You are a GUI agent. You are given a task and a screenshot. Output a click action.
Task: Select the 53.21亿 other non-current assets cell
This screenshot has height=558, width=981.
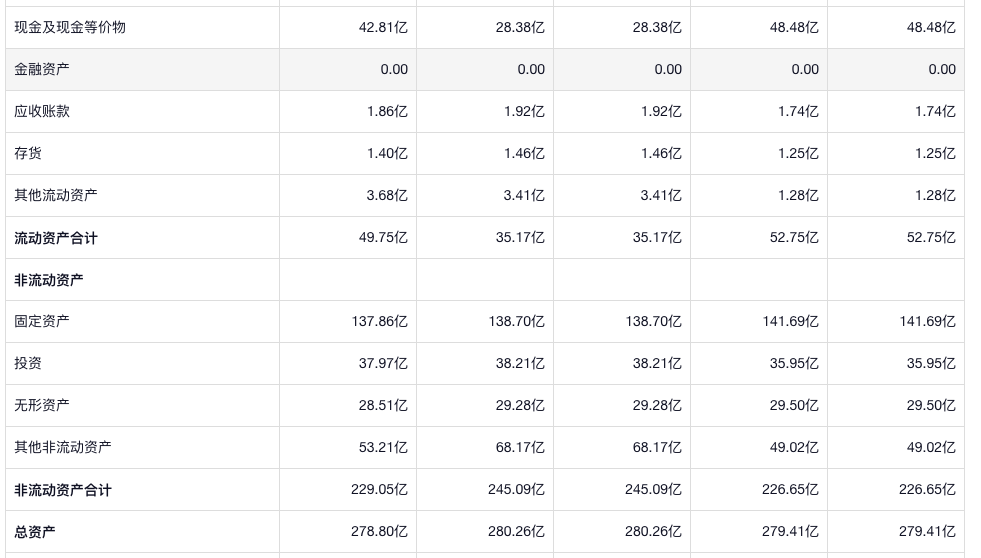(383, 447)
